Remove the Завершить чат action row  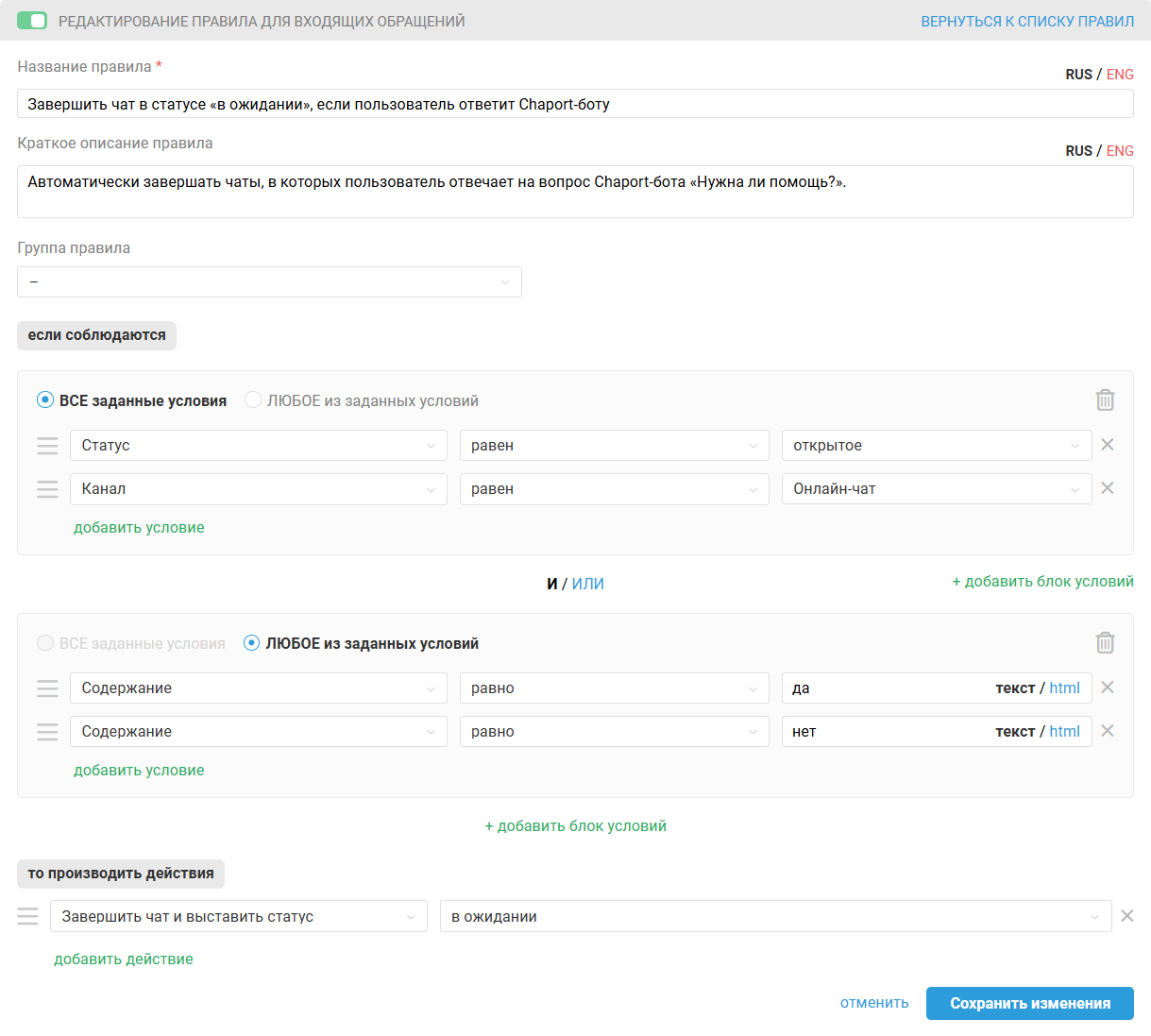click(x=1127, y=916)
